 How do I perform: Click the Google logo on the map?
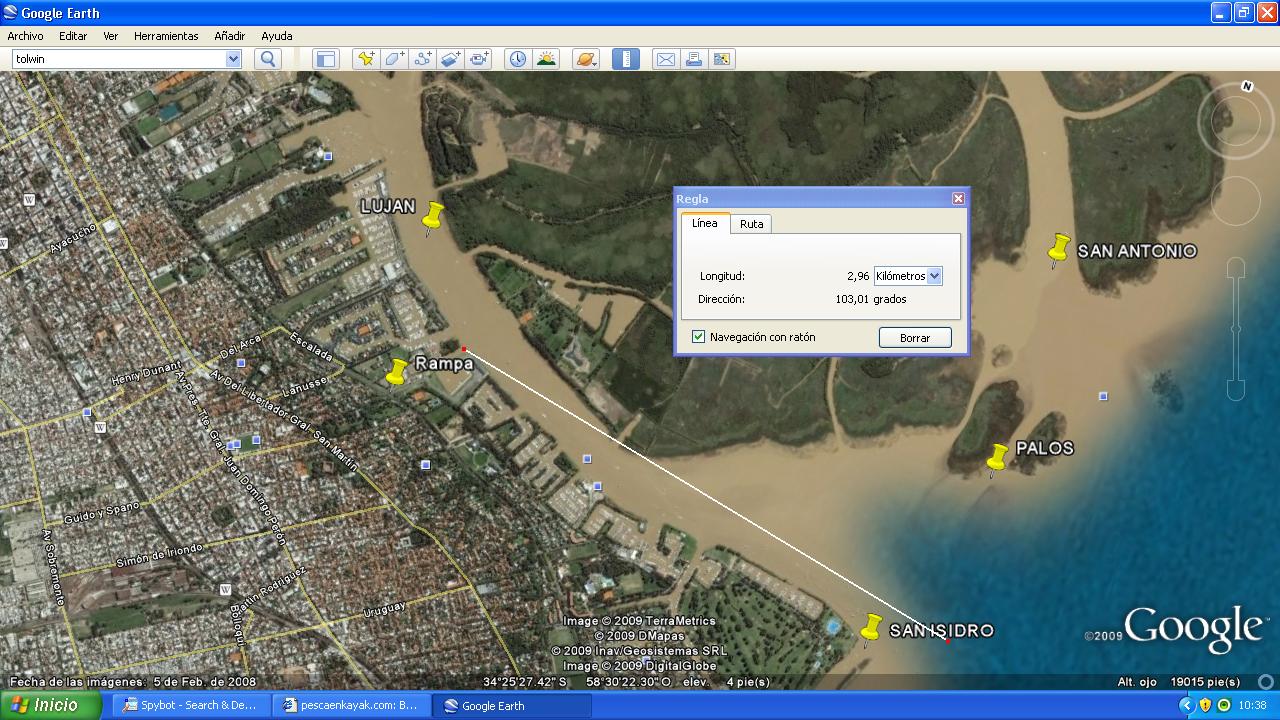[x=1193, y=628]
